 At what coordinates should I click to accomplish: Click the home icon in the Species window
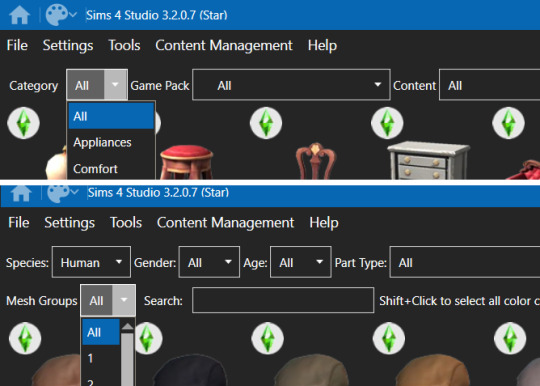pyautogui.click(x=21, y=193)
